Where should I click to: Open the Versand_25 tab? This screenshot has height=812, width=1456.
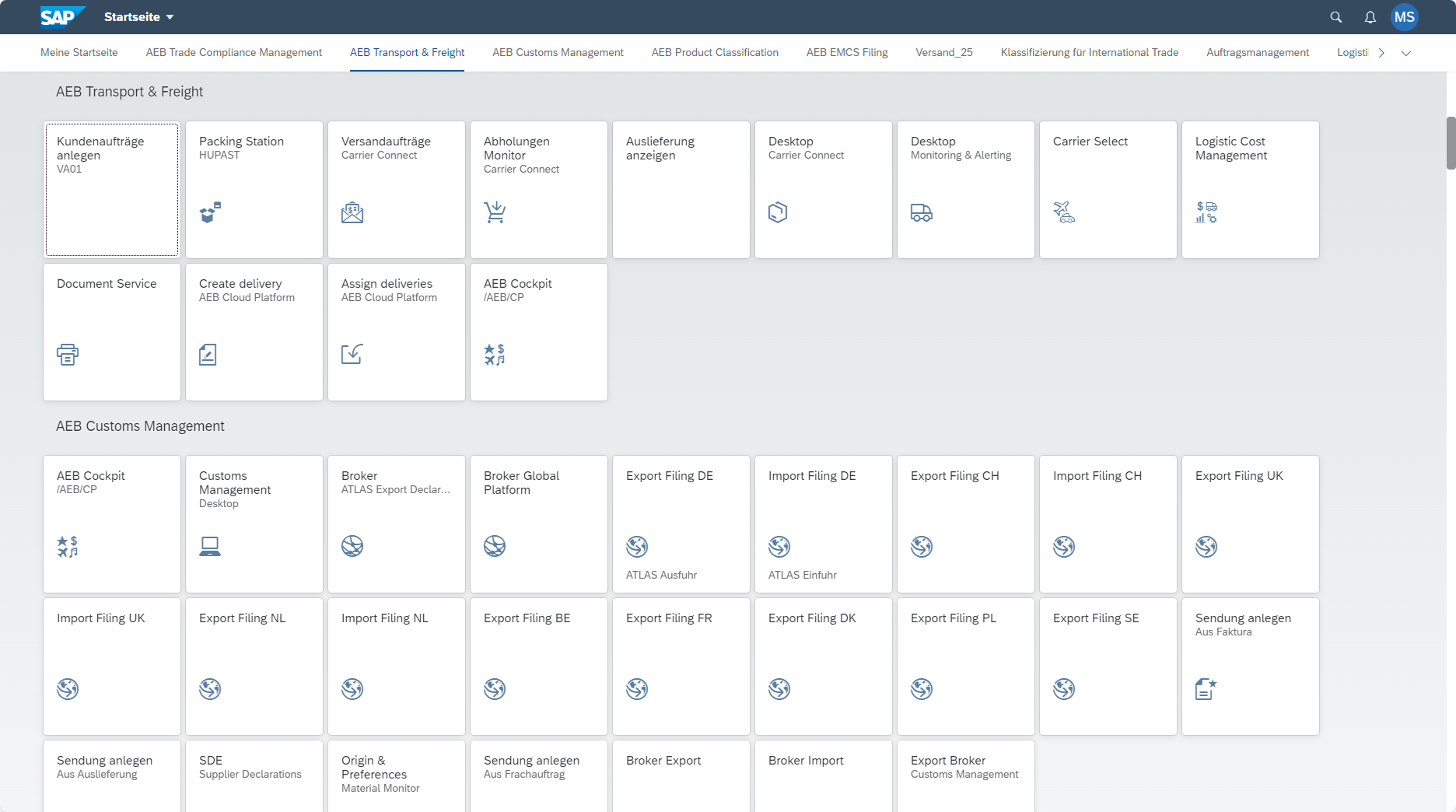pyautogui.click(x=944, y=52)
